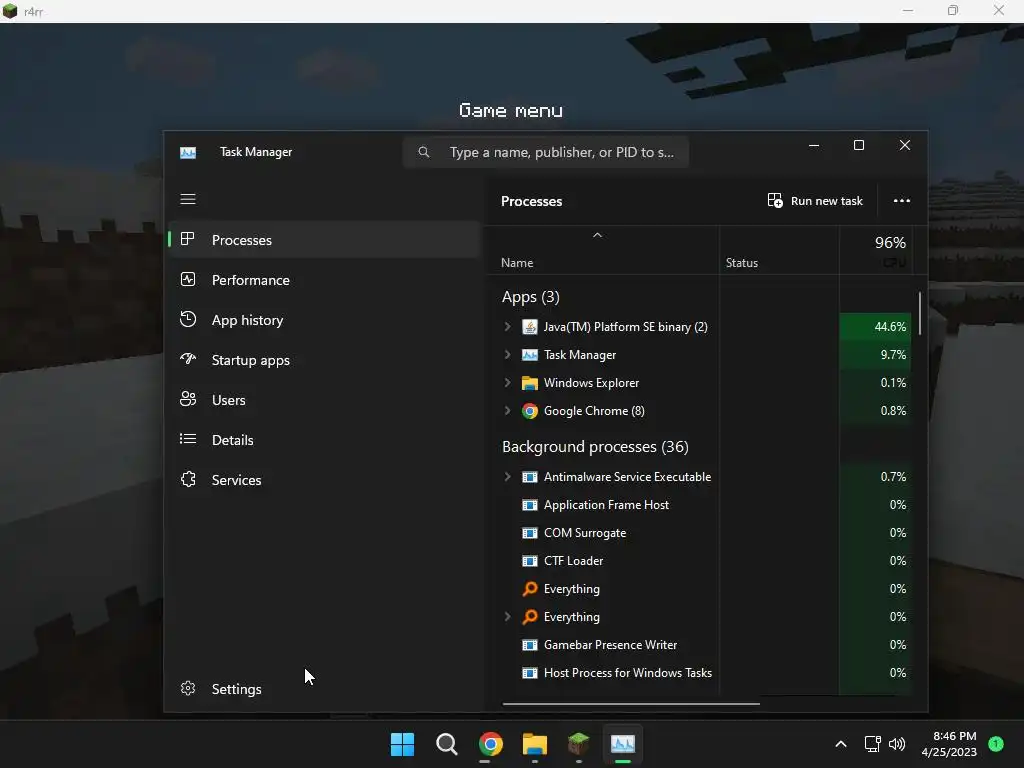
Task: Click the Background processes (36) header
Action: pyautogui.click(x=595, y=447)
